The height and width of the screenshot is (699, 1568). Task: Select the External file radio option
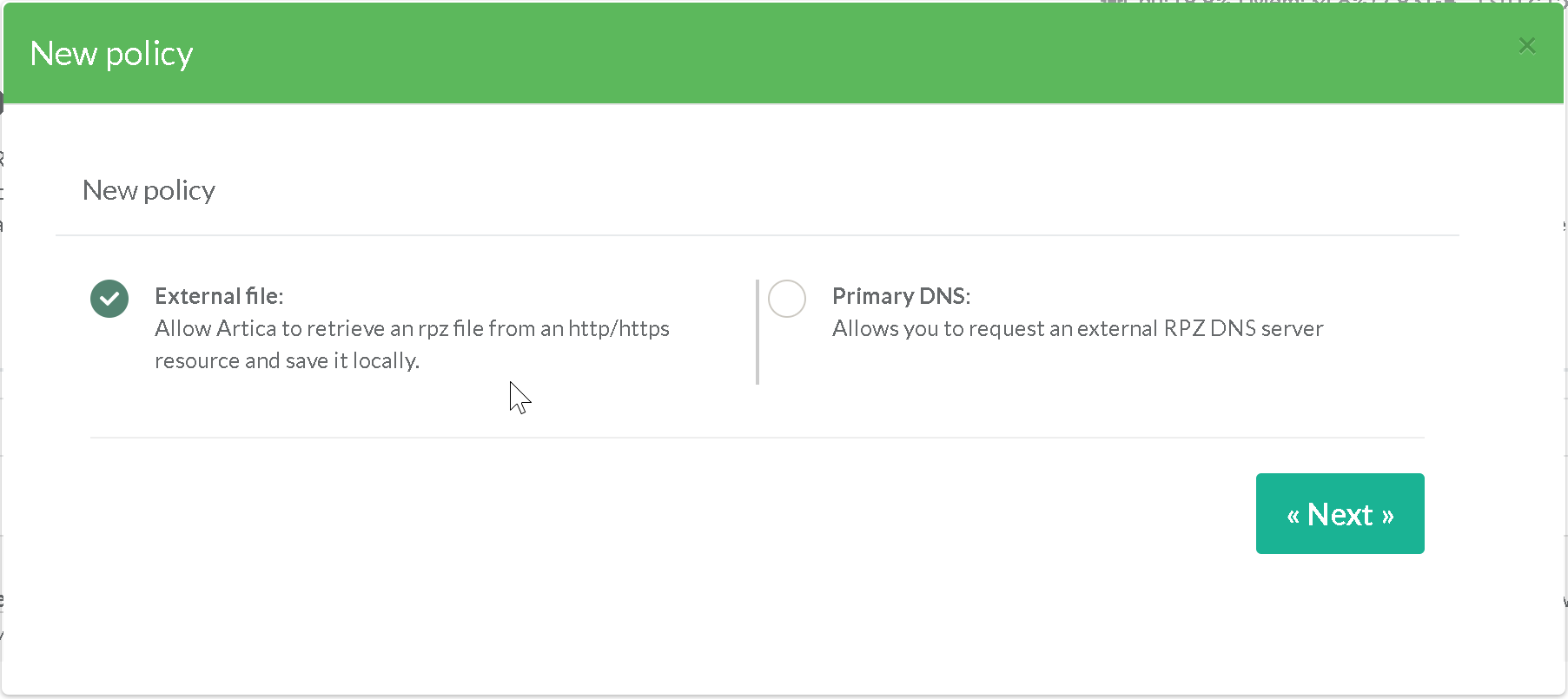[109, 299]
